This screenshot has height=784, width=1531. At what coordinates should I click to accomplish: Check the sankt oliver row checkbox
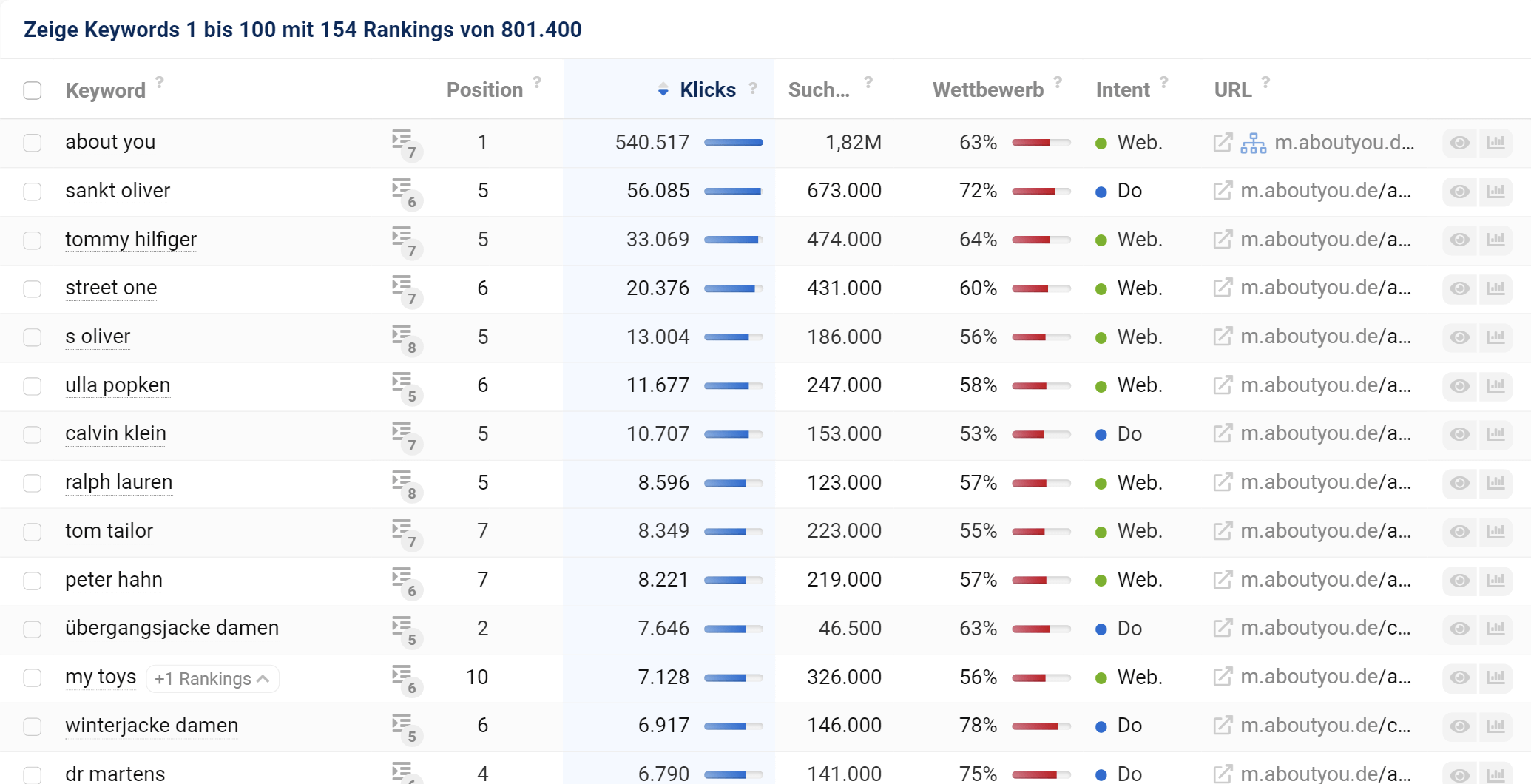tap(33, 192)
